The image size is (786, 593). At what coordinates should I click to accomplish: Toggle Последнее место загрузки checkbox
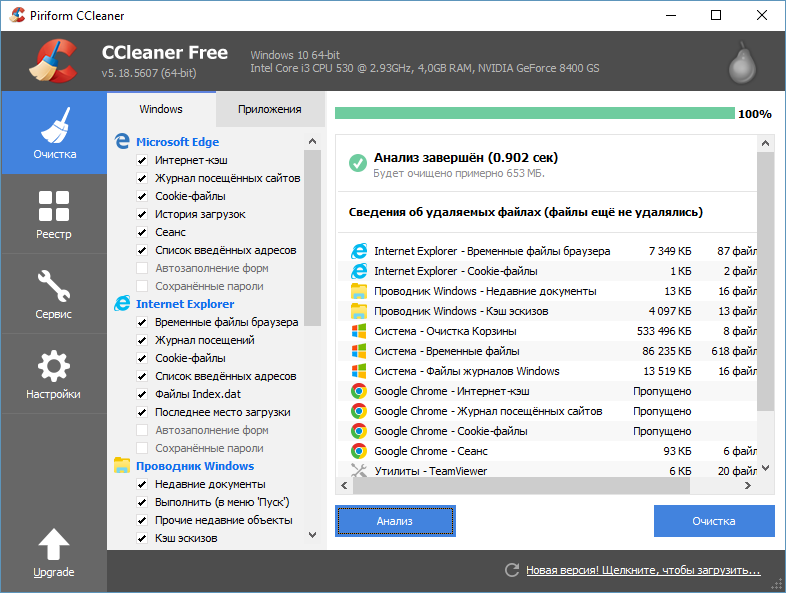(x=142, y=412)
